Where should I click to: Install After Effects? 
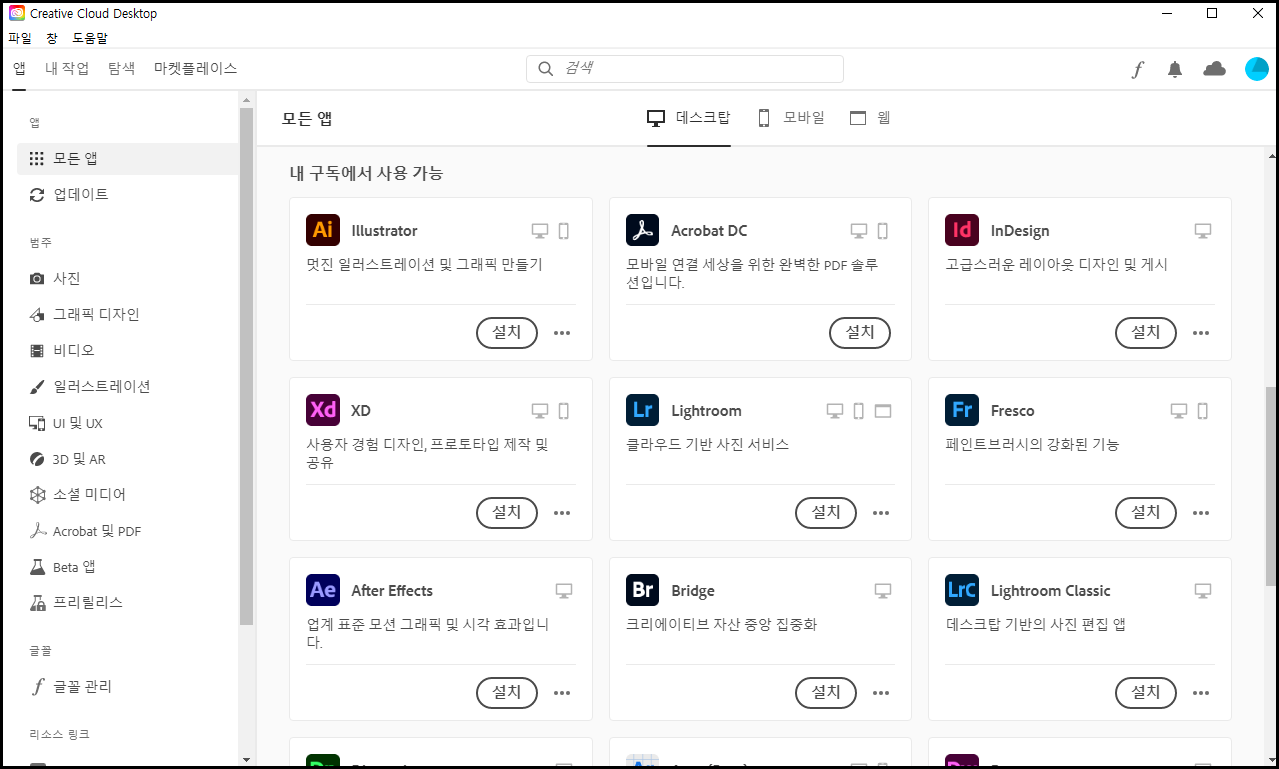pyautogui.click(x=507, y=693)
